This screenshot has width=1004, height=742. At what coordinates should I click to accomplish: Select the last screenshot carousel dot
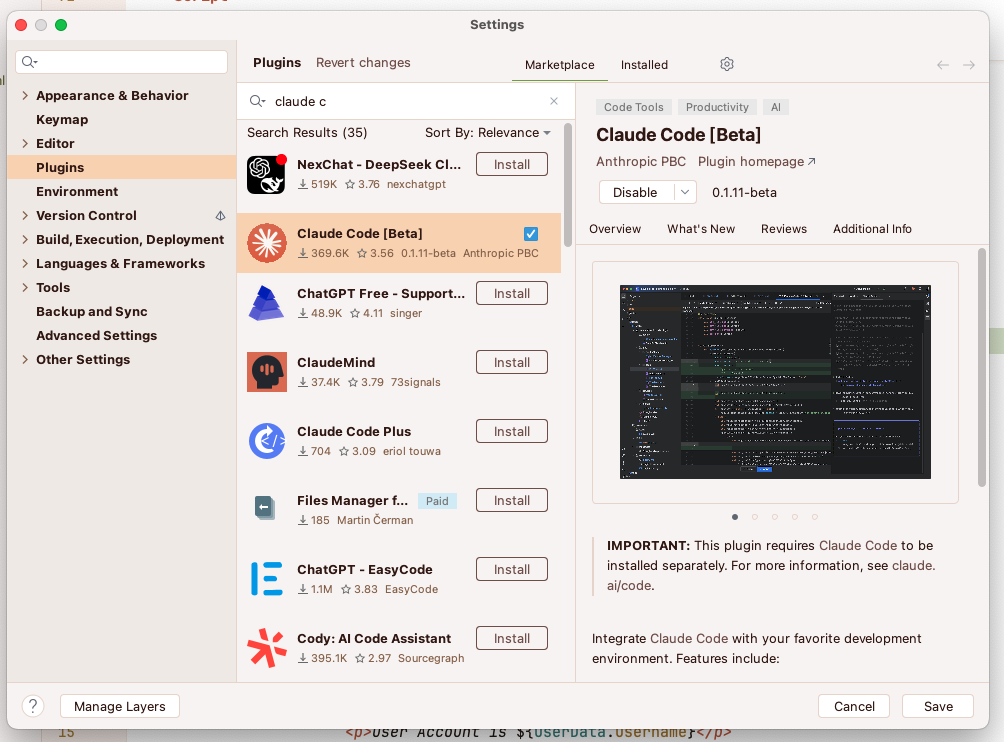point(814,517)
